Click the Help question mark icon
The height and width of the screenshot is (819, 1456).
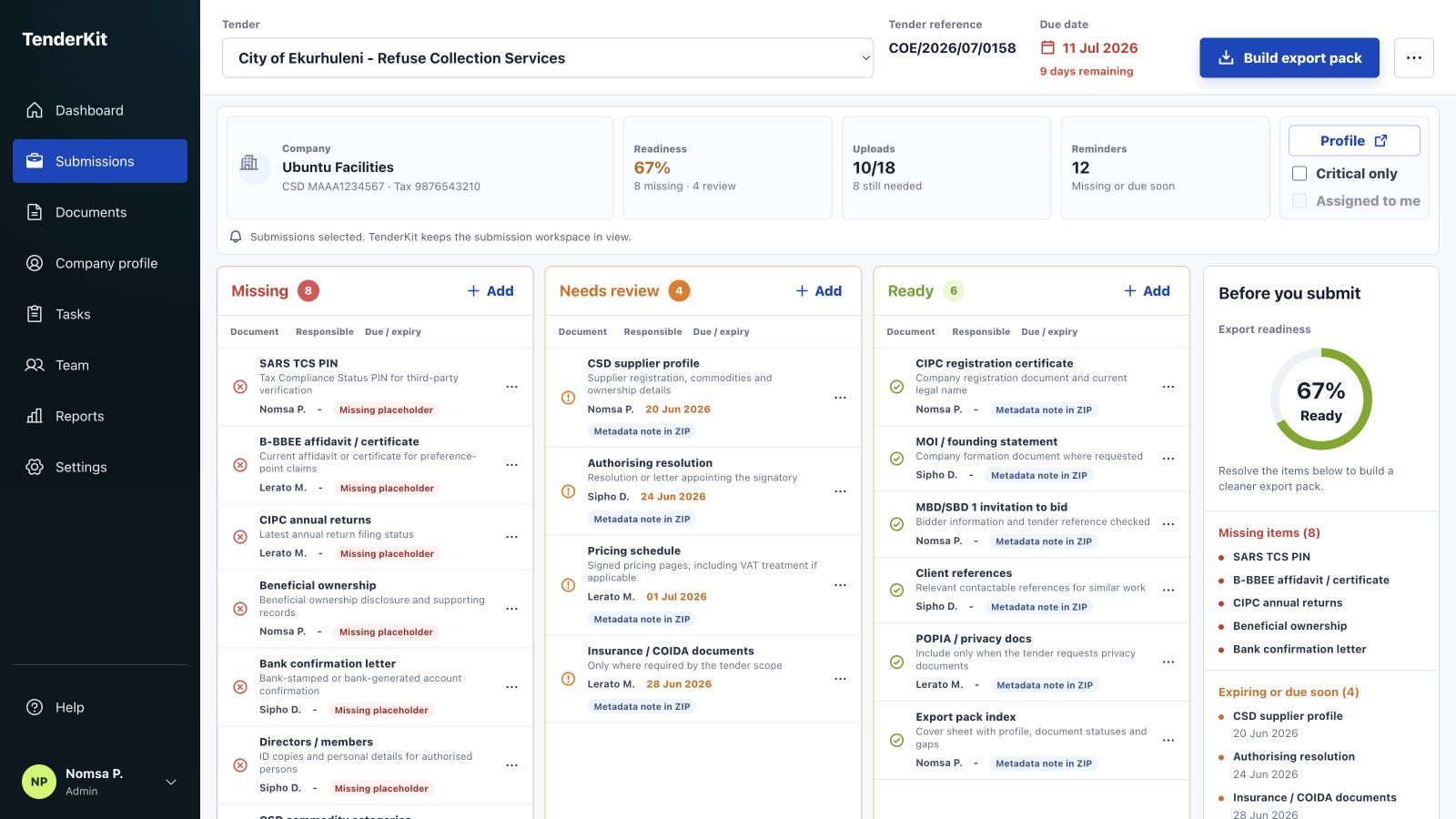35,707
